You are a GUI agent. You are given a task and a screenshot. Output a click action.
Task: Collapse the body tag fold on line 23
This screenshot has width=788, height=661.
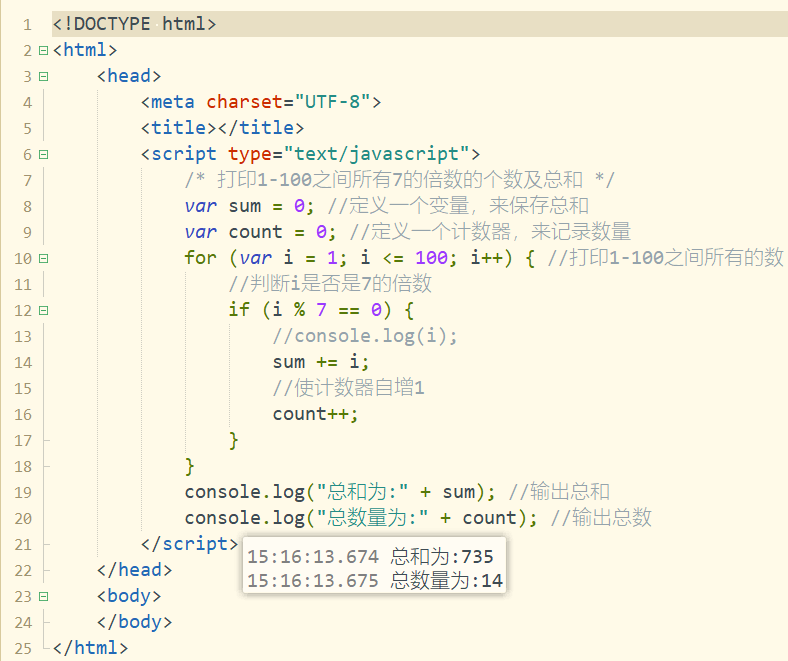click(x=44, y=597)
